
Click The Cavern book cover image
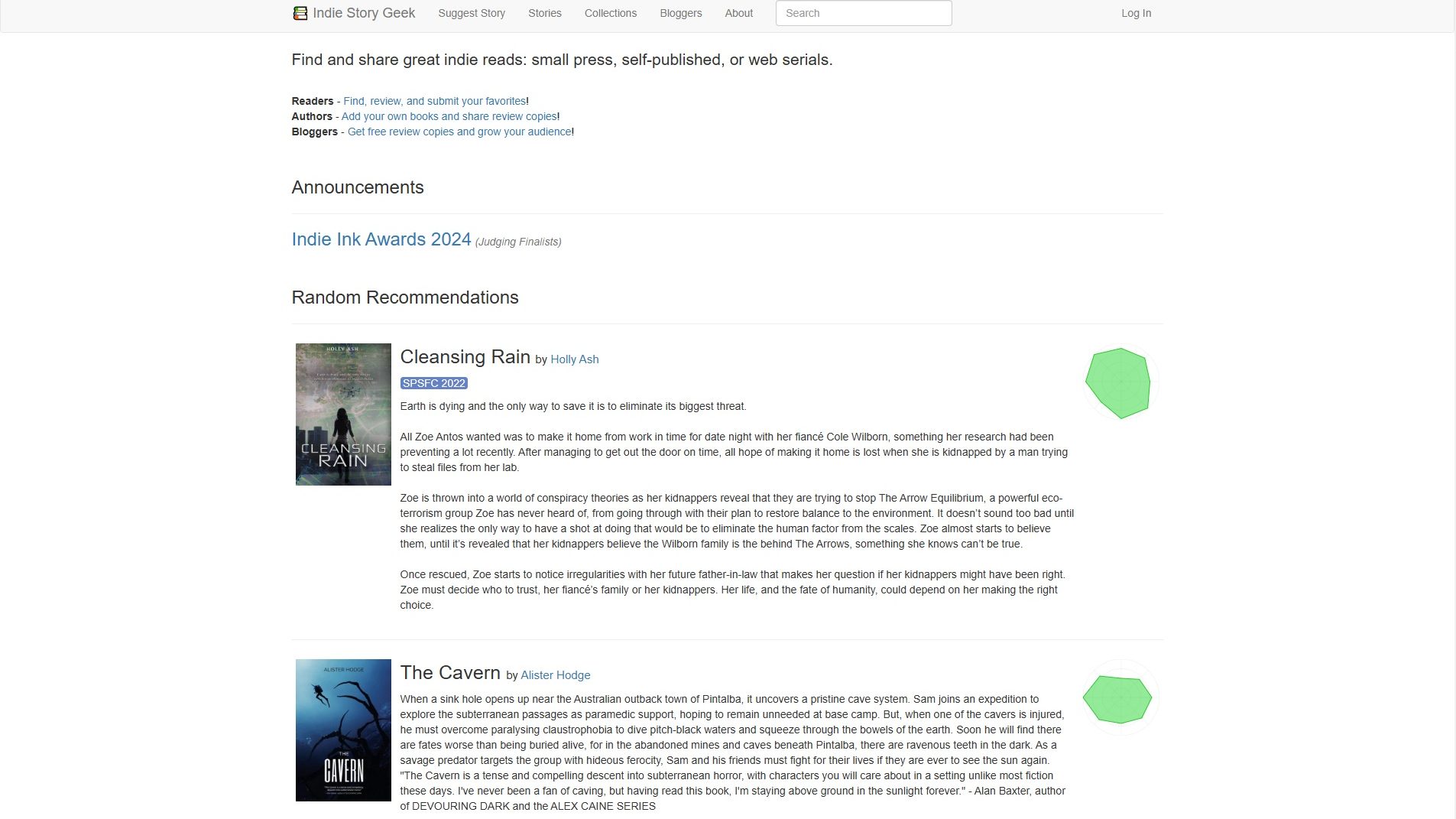[x=343, y=730]
